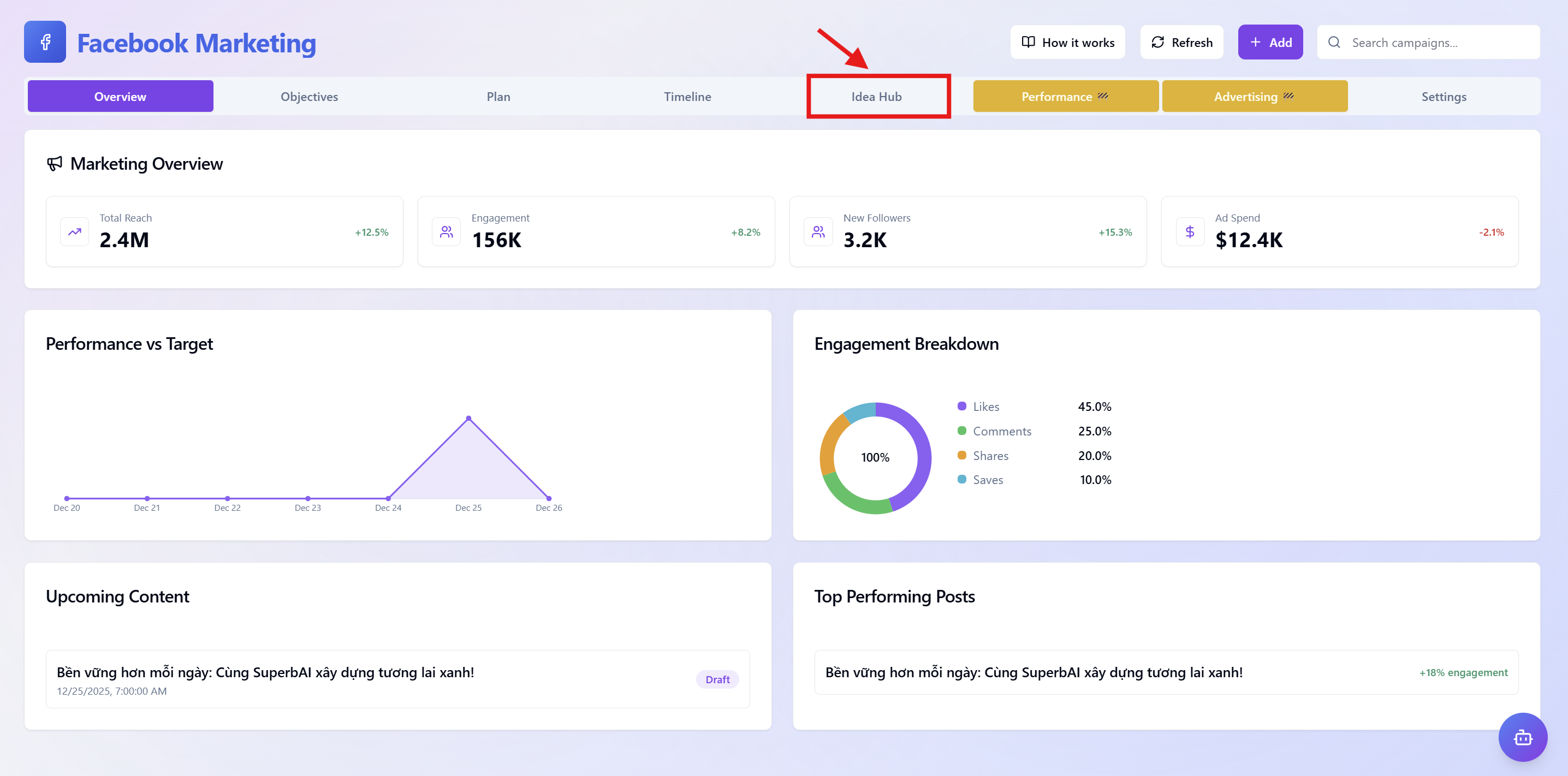
Task: Click the search magnifier icon
Action: pyautogui.click(x=1334, y=43)
